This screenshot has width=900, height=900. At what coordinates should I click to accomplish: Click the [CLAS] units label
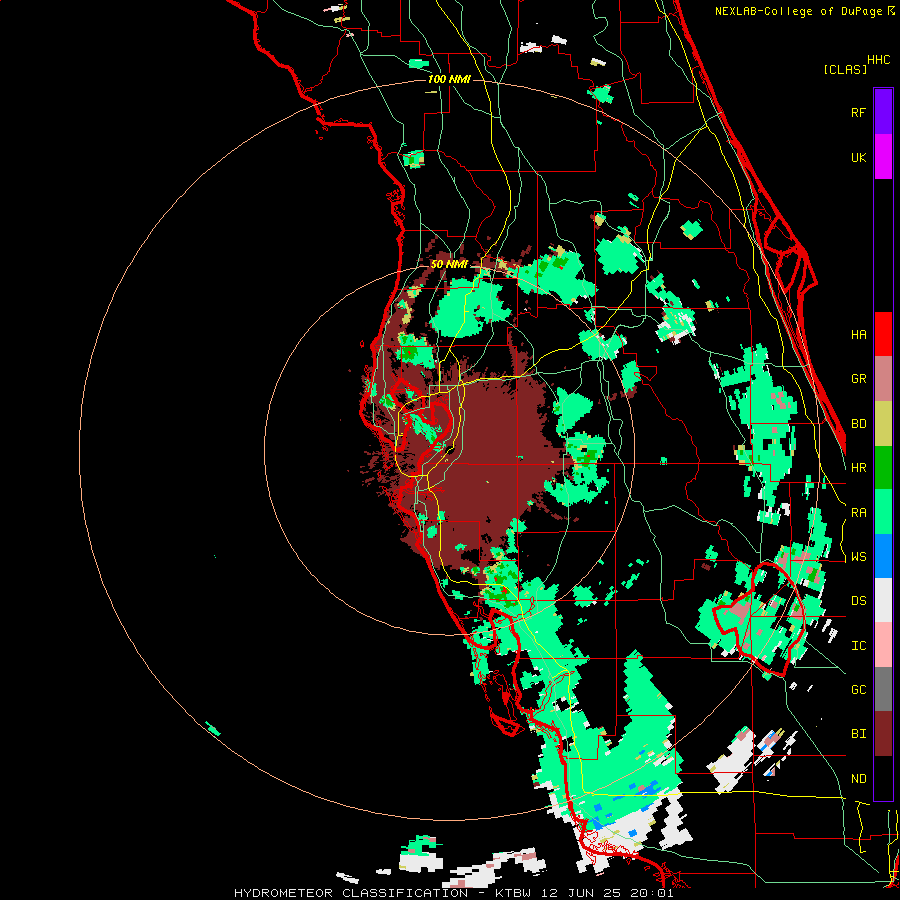click(x=845, y=69)
